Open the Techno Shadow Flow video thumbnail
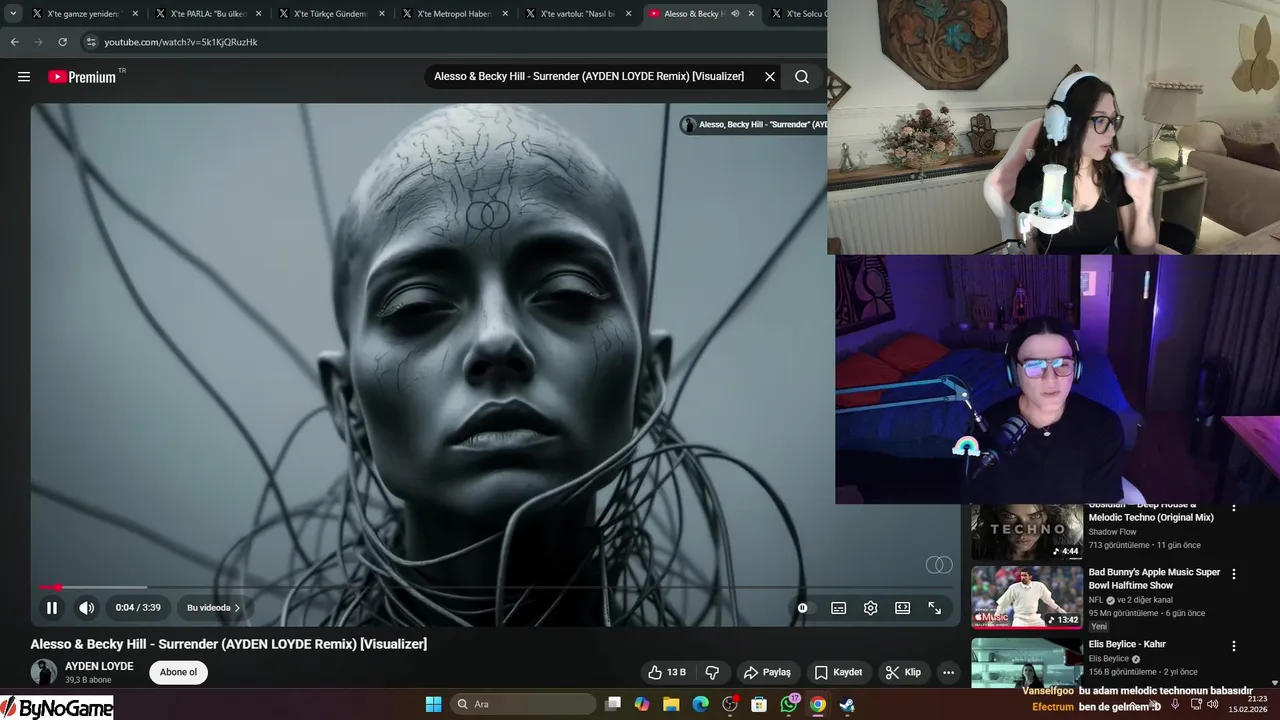Viewport: 1280px width, 720px height. pos(1027,531)
